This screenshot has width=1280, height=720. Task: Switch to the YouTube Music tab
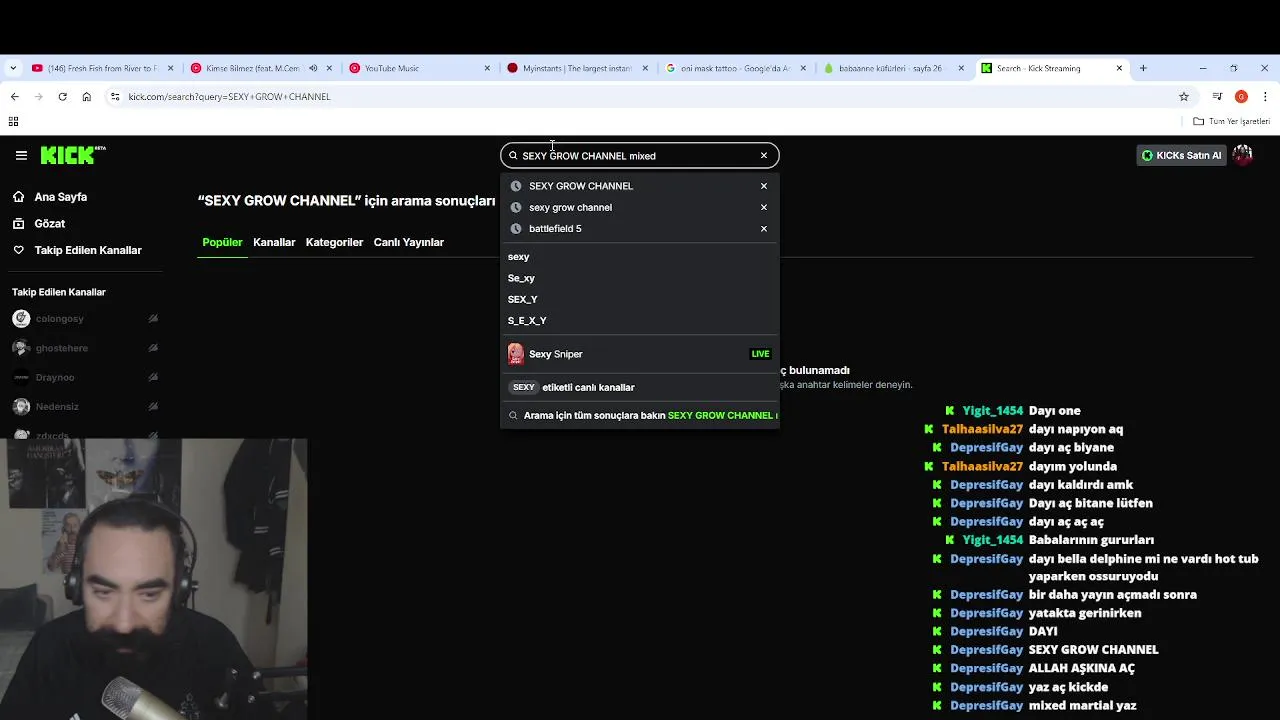click(419, 68)
